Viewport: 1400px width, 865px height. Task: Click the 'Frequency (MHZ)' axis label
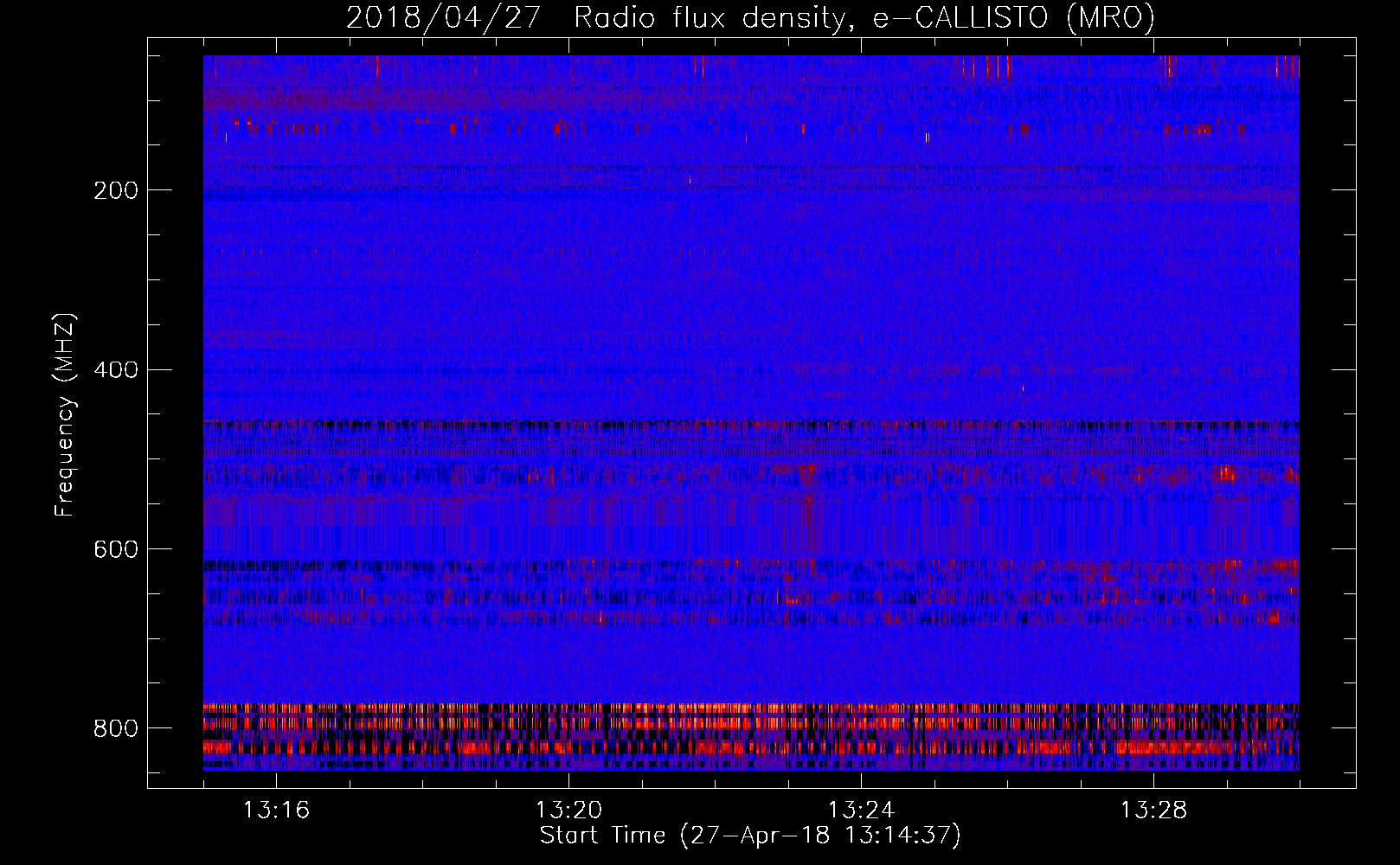click(65, 414)
